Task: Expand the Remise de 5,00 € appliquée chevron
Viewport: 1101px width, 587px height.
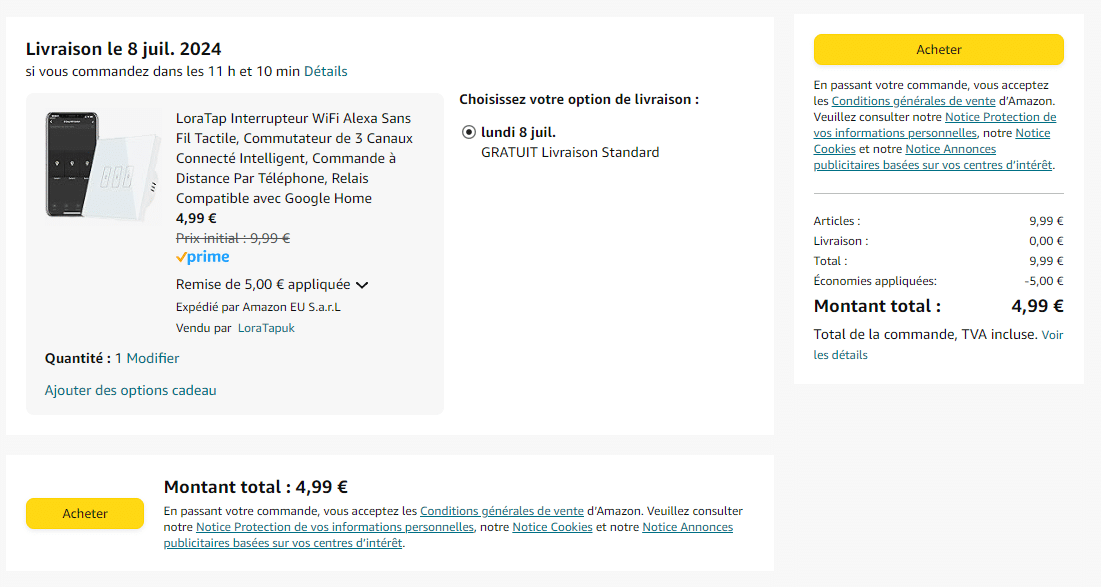Action: pos(362,285)
